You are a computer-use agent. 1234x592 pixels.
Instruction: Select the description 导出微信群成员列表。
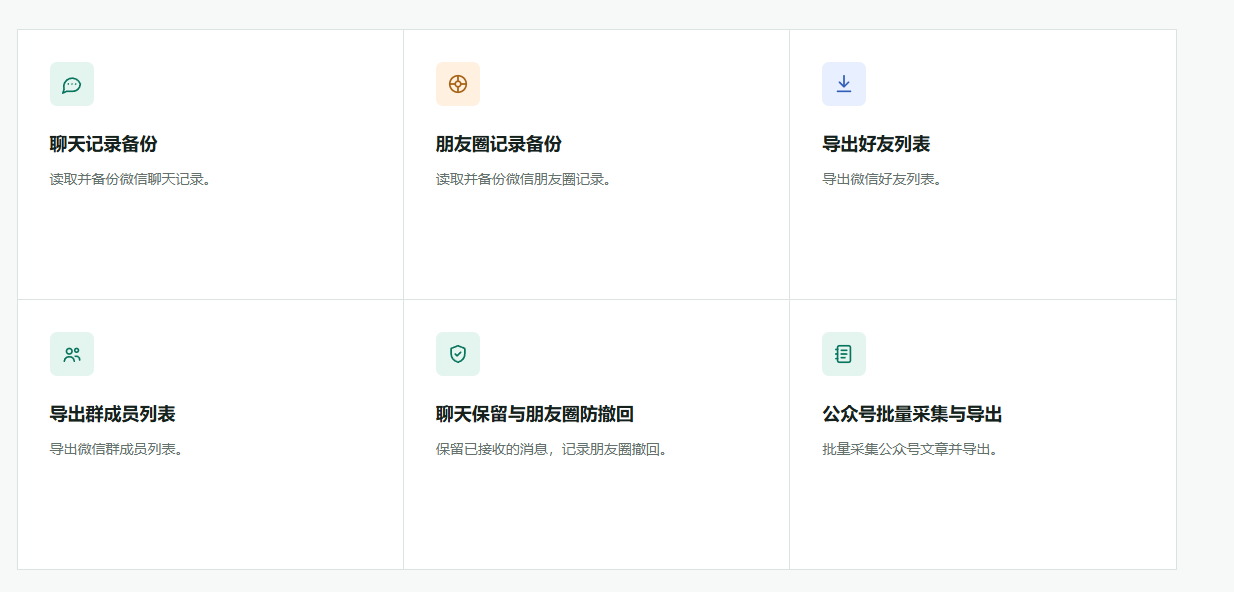point(117,450)
